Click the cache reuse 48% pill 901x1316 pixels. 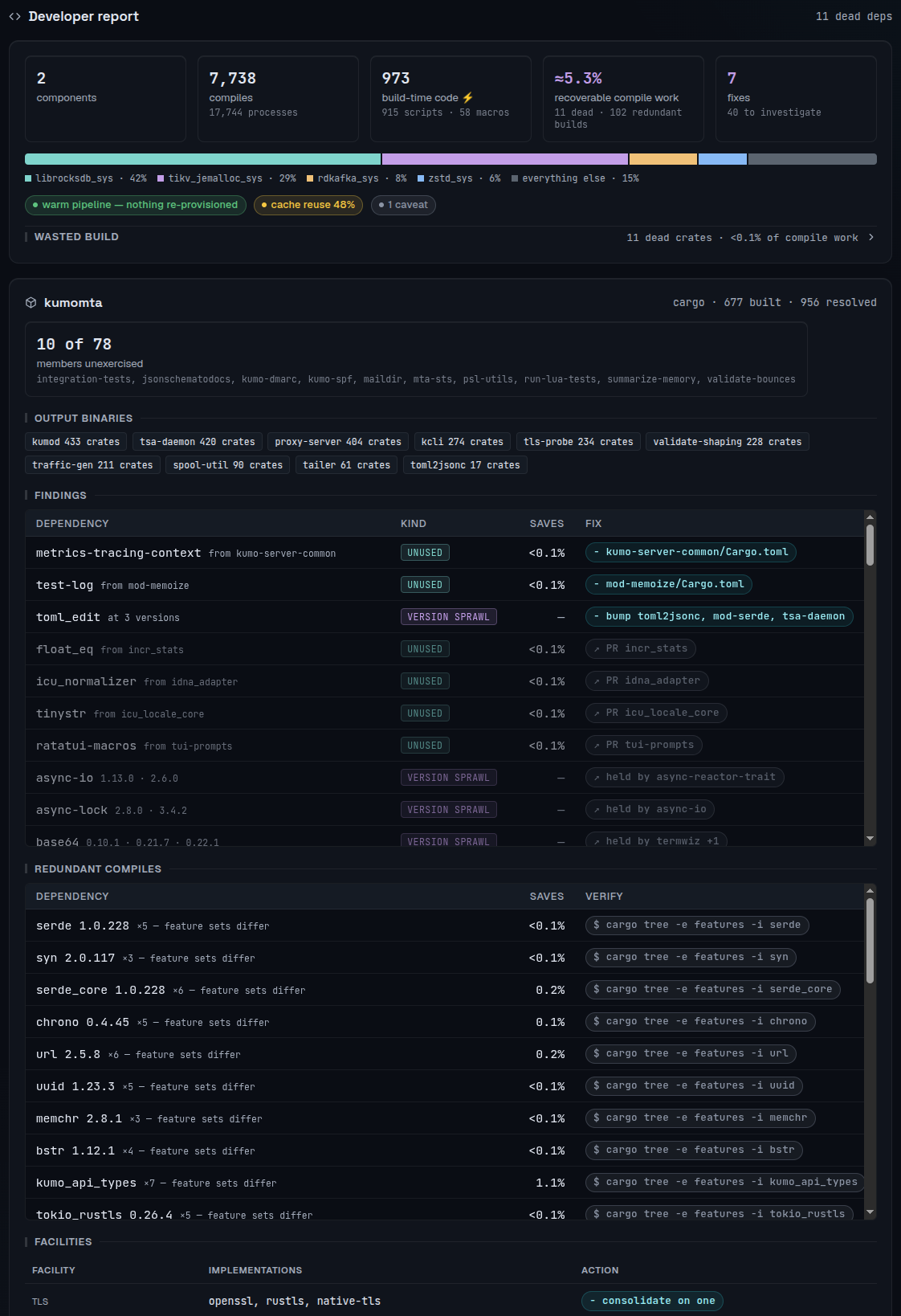(308, 205)
